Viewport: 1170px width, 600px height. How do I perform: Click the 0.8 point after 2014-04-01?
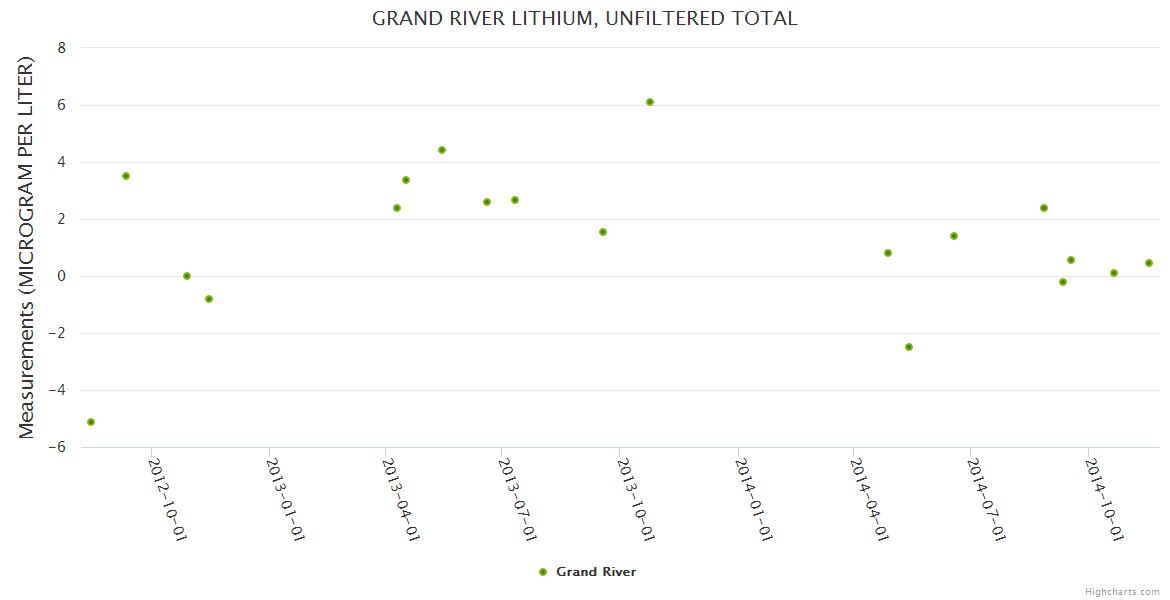click(888, 253)
